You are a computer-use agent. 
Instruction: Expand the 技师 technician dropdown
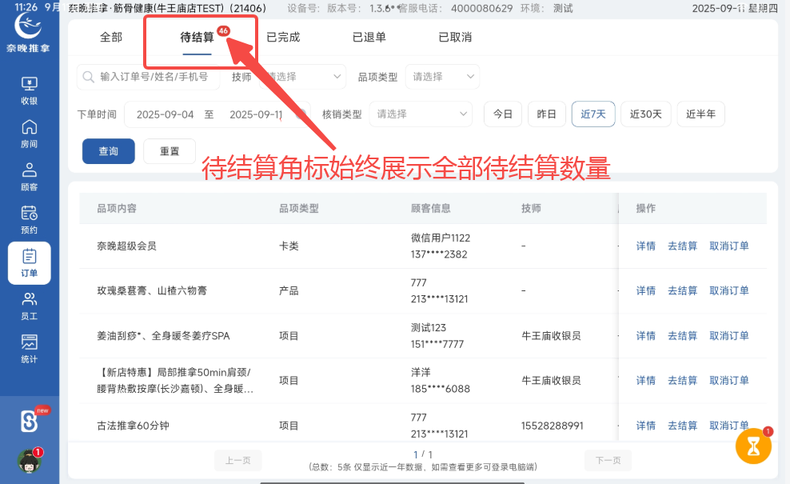tap(302, 77)
